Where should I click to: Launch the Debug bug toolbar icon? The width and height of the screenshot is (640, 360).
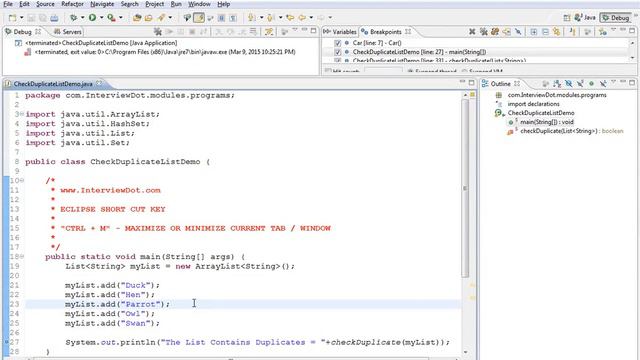click(73, 18)
